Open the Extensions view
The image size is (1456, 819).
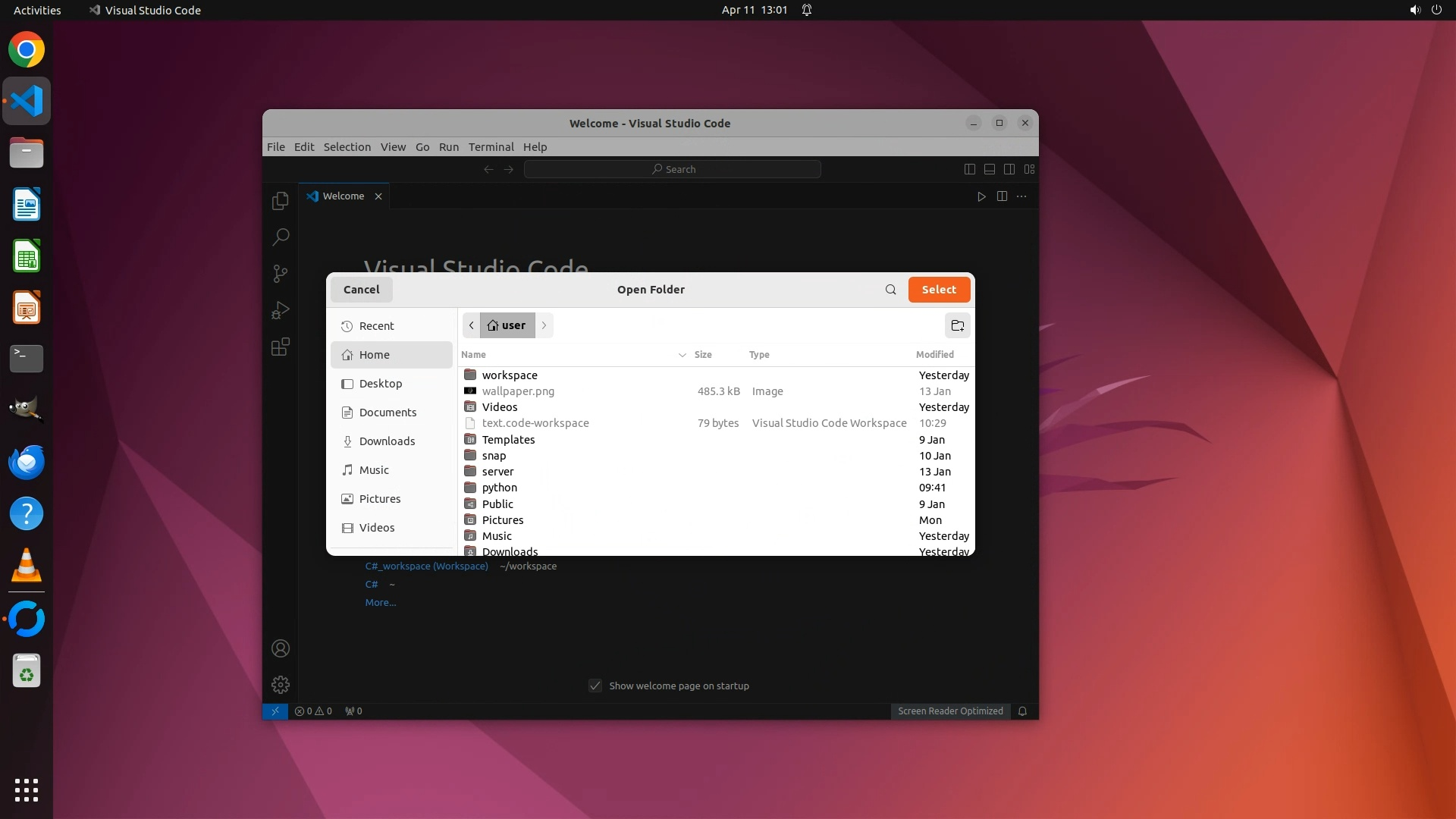(280, 347)
